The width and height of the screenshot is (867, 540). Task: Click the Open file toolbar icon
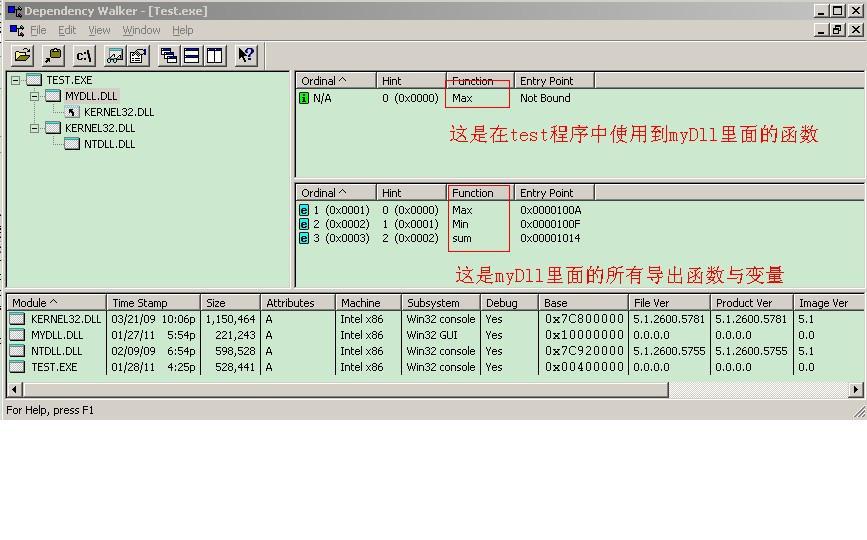tap(23, 55)
